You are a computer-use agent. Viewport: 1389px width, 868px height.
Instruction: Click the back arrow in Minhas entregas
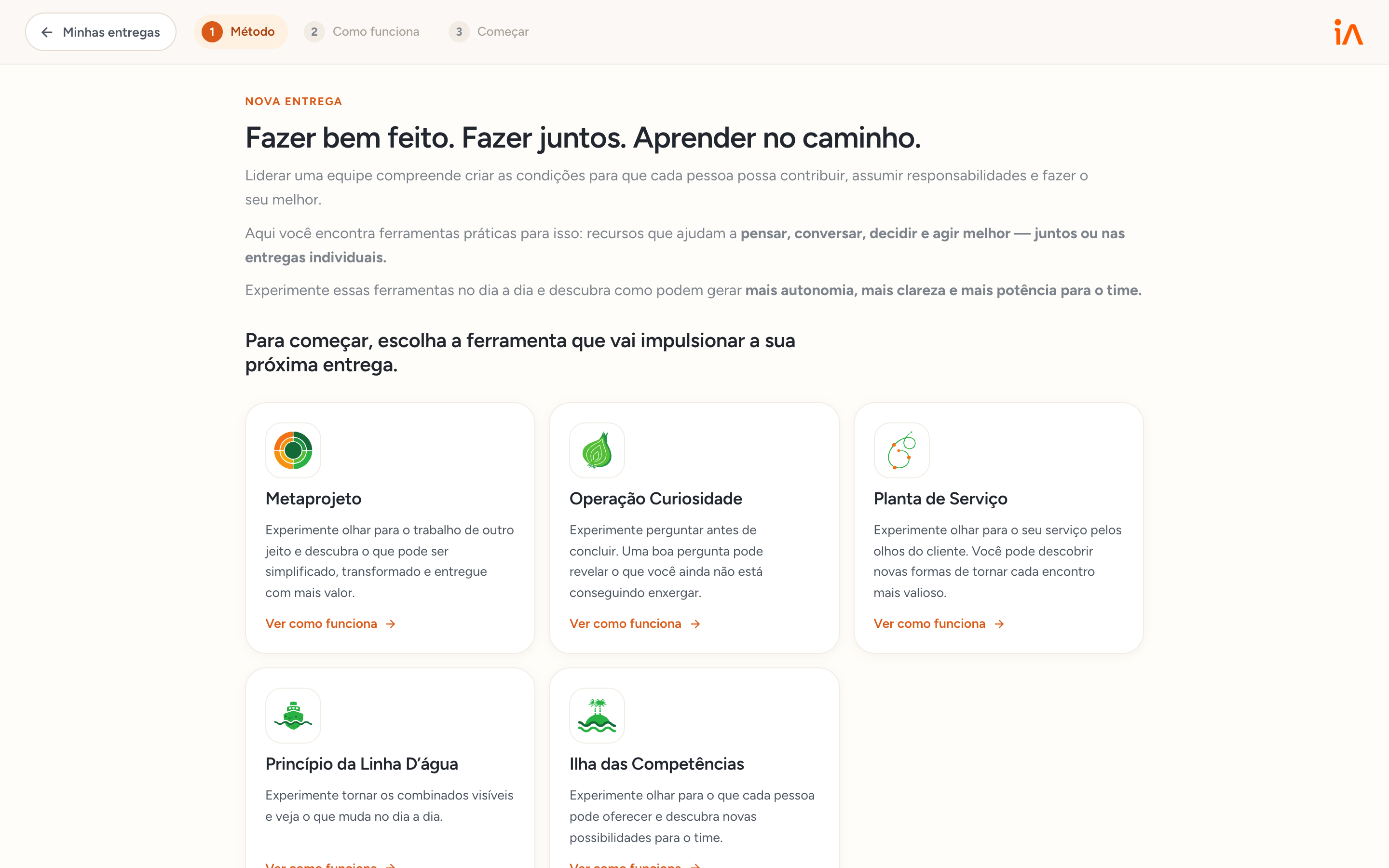47,32
